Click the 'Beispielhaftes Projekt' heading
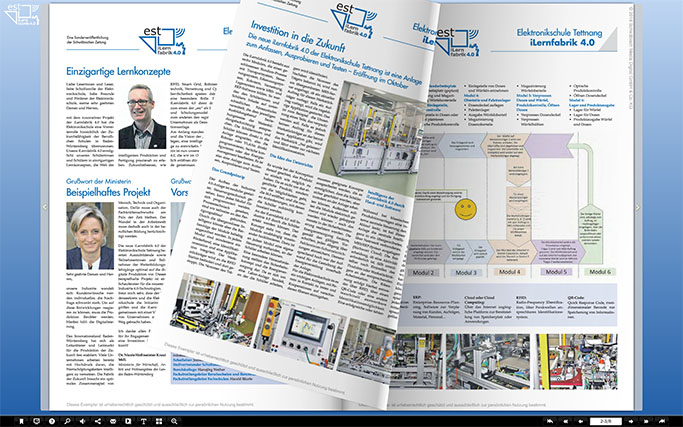683x427 pixels. tap(108, 192)
